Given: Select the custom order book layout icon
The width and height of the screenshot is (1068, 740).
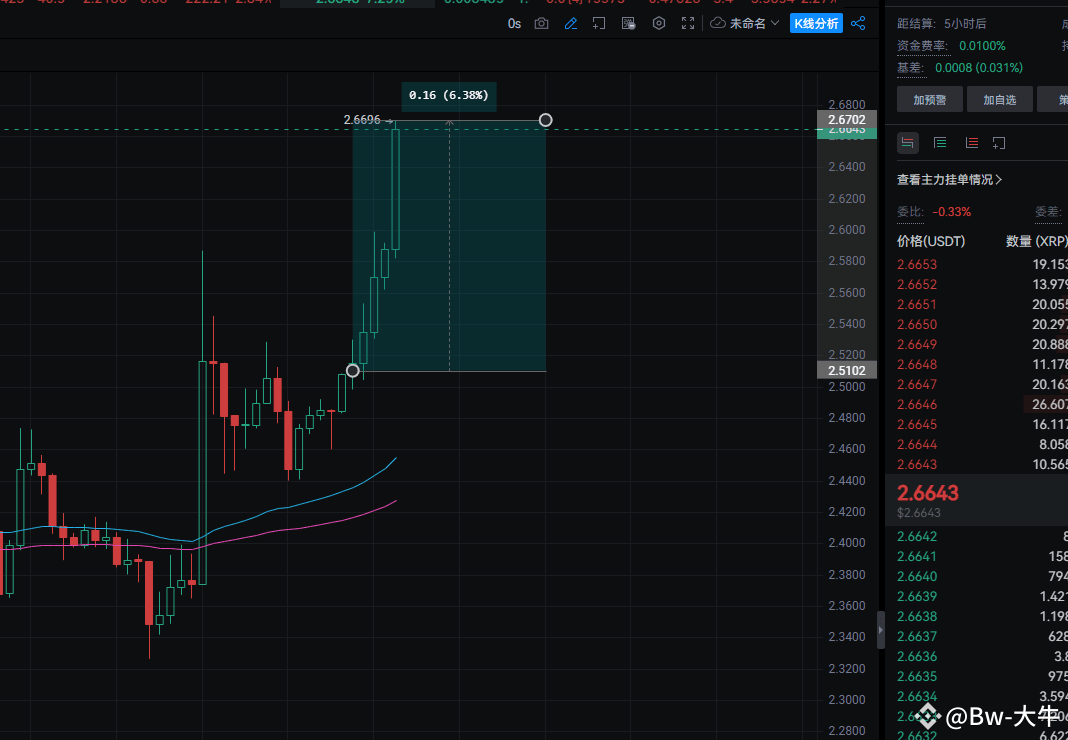Looking at the screenshot, I should (x=998, y=142).
